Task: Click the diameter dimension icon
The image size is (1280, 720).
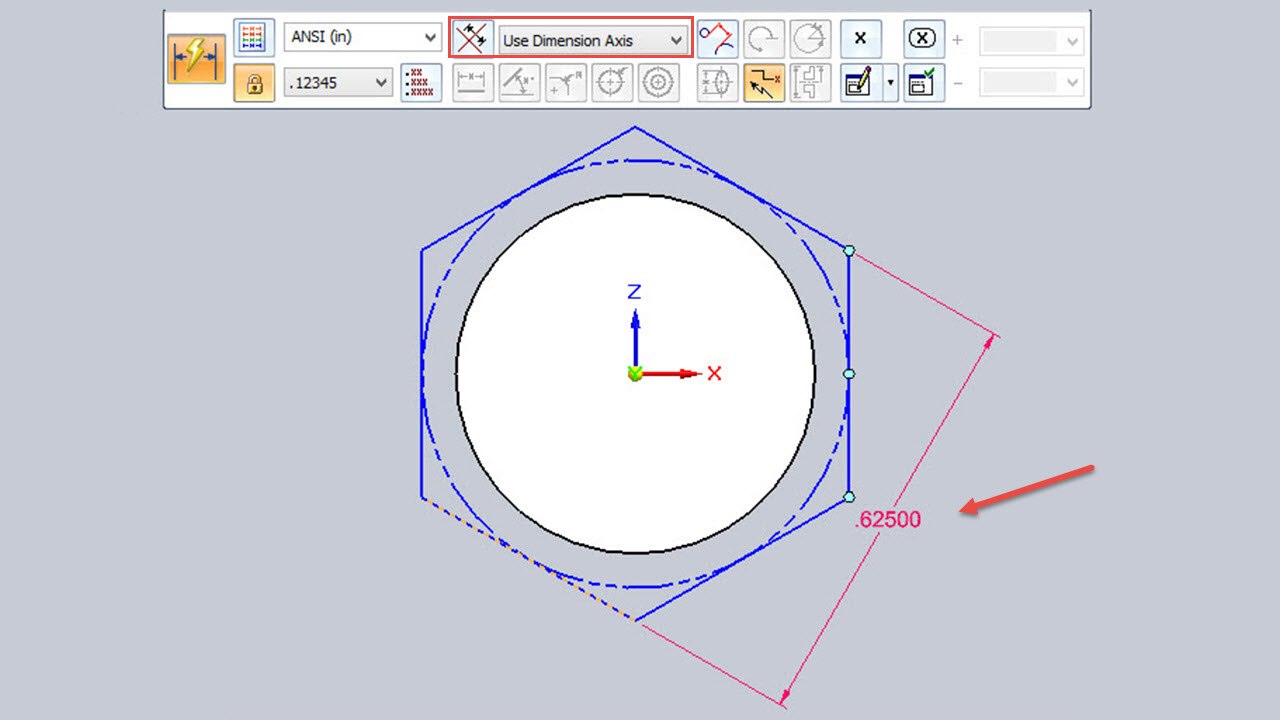Action: click(612, 83)
